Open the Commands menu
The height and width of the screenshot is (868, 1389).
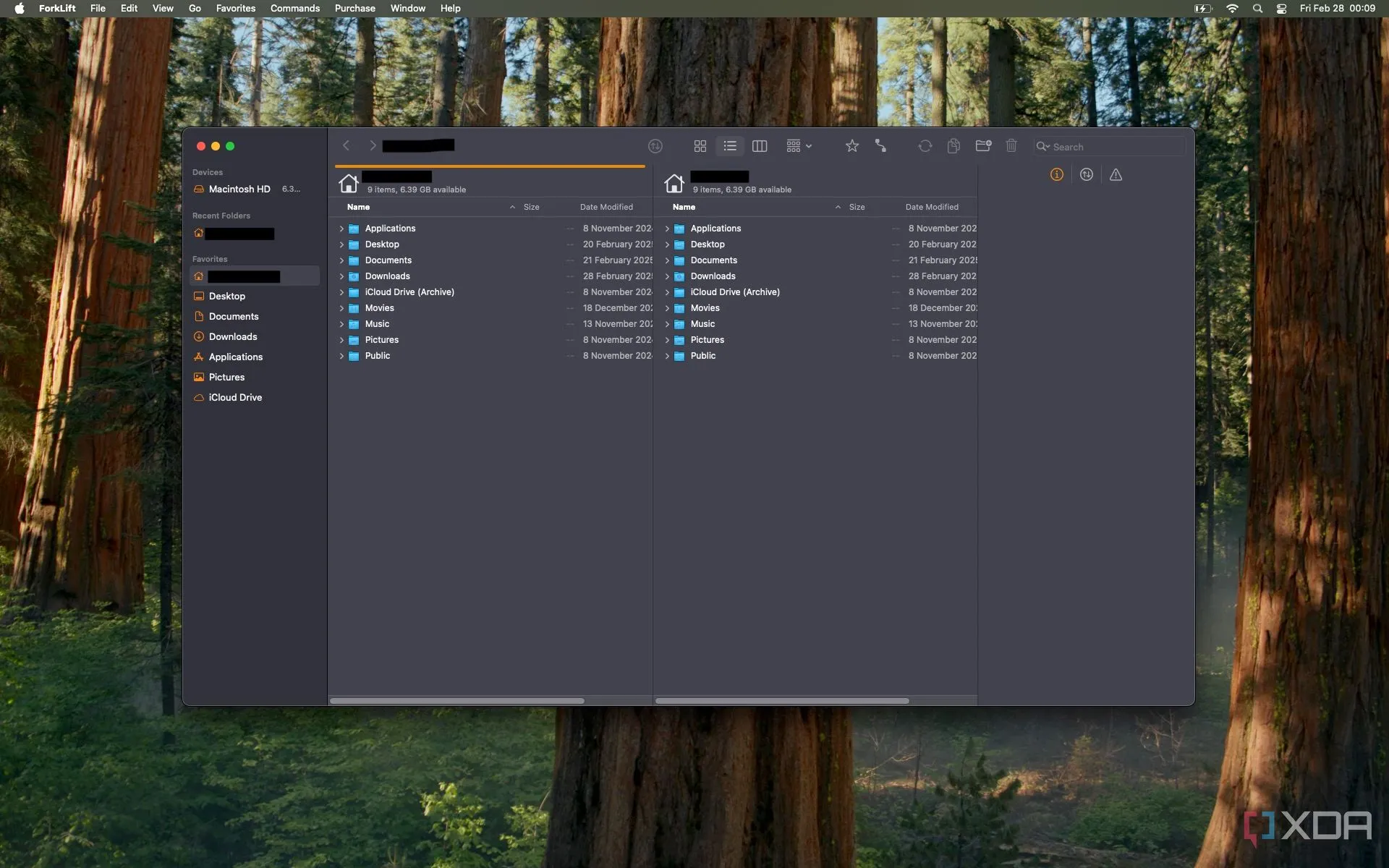295,8
